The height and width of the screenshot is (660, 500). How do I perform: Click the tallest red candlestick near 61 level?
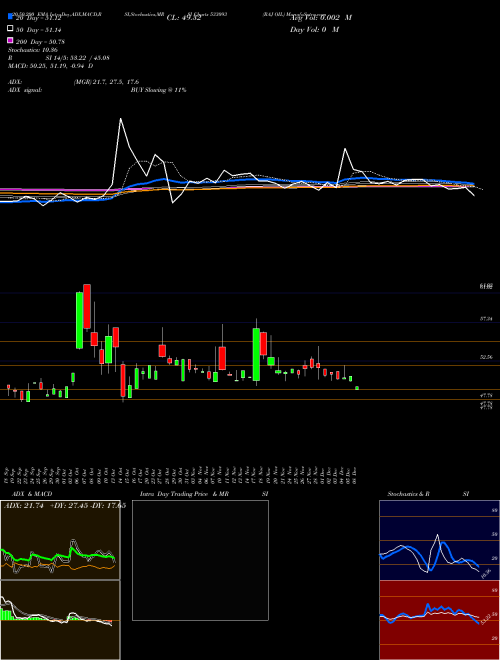click(87, 306)
